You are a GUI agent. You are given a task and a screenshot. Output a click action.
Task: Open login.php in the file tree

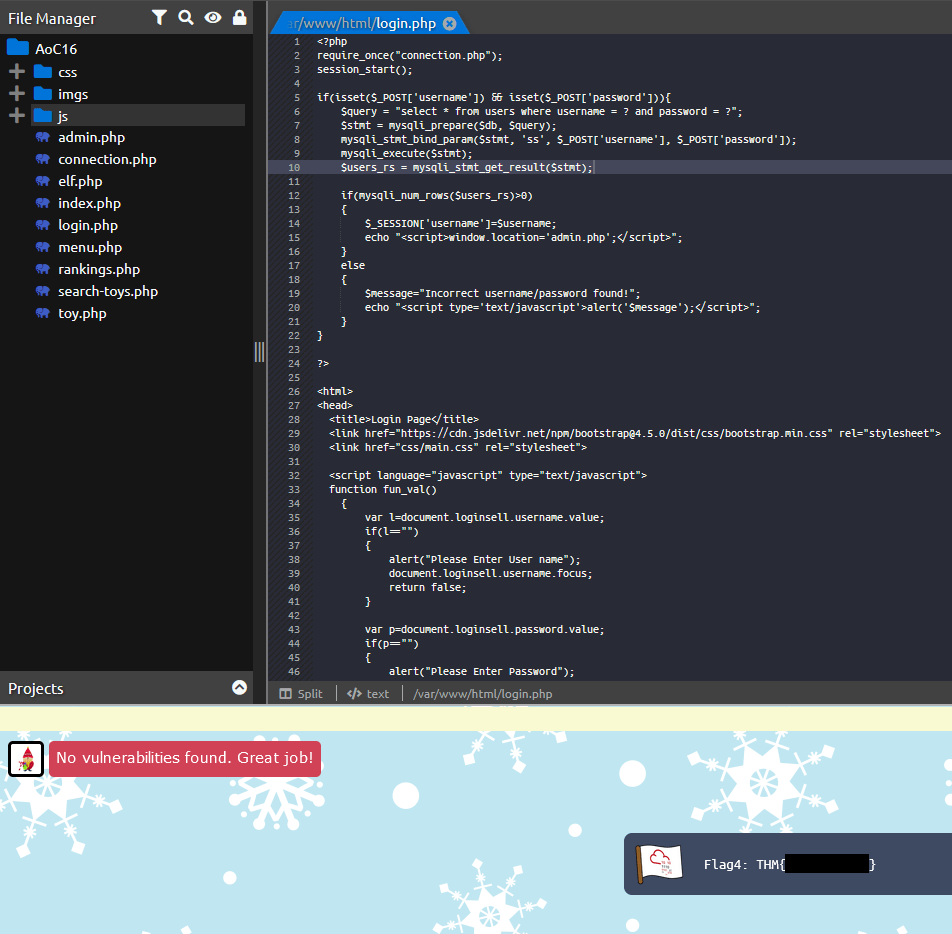click(x=88, y=225)
